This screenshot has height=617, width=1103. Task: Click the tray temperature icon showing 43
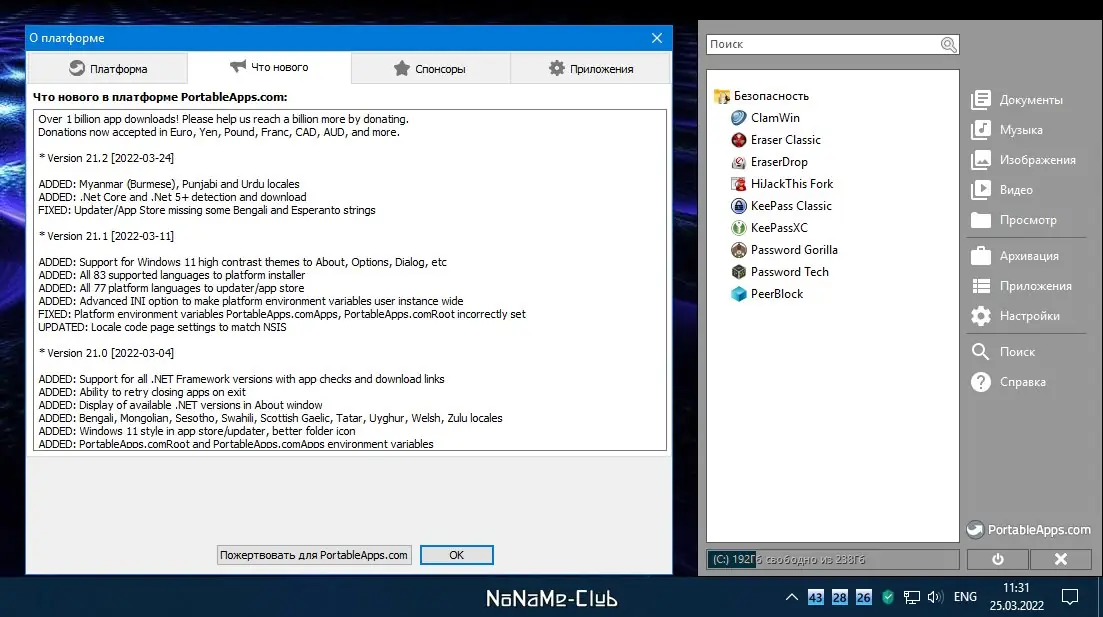tap(815, 597)
